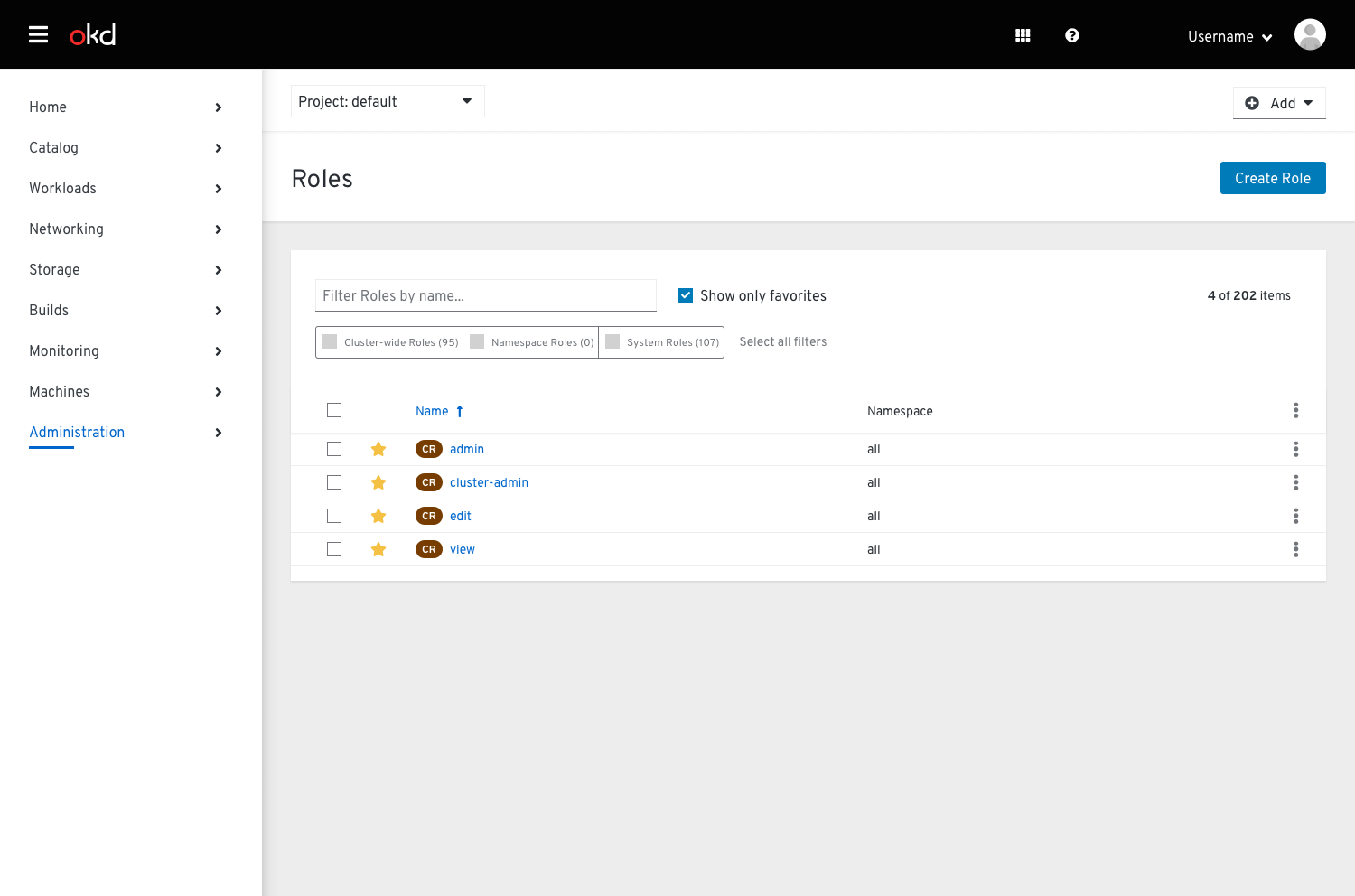The image size is (1355, 896).
Task: Open Machines in the sidebar
Action: pyautogui.click(x=59, y=391)
